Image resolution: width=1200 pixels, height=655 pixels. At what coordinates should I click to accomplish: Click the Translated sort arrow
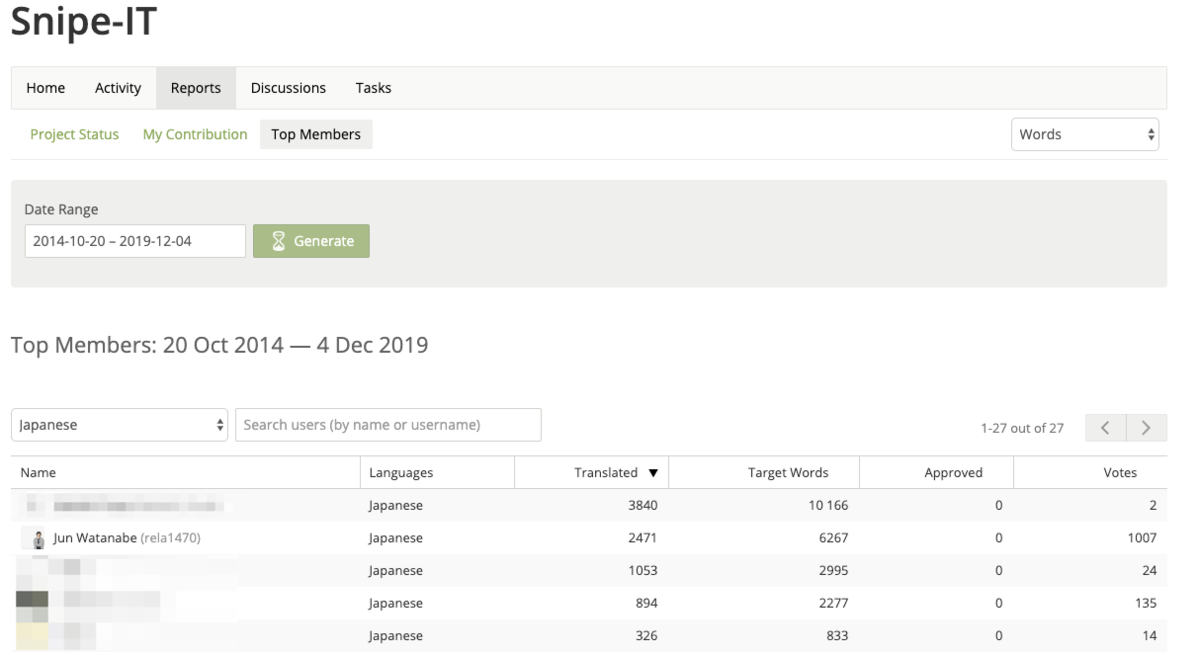(653, 473)
